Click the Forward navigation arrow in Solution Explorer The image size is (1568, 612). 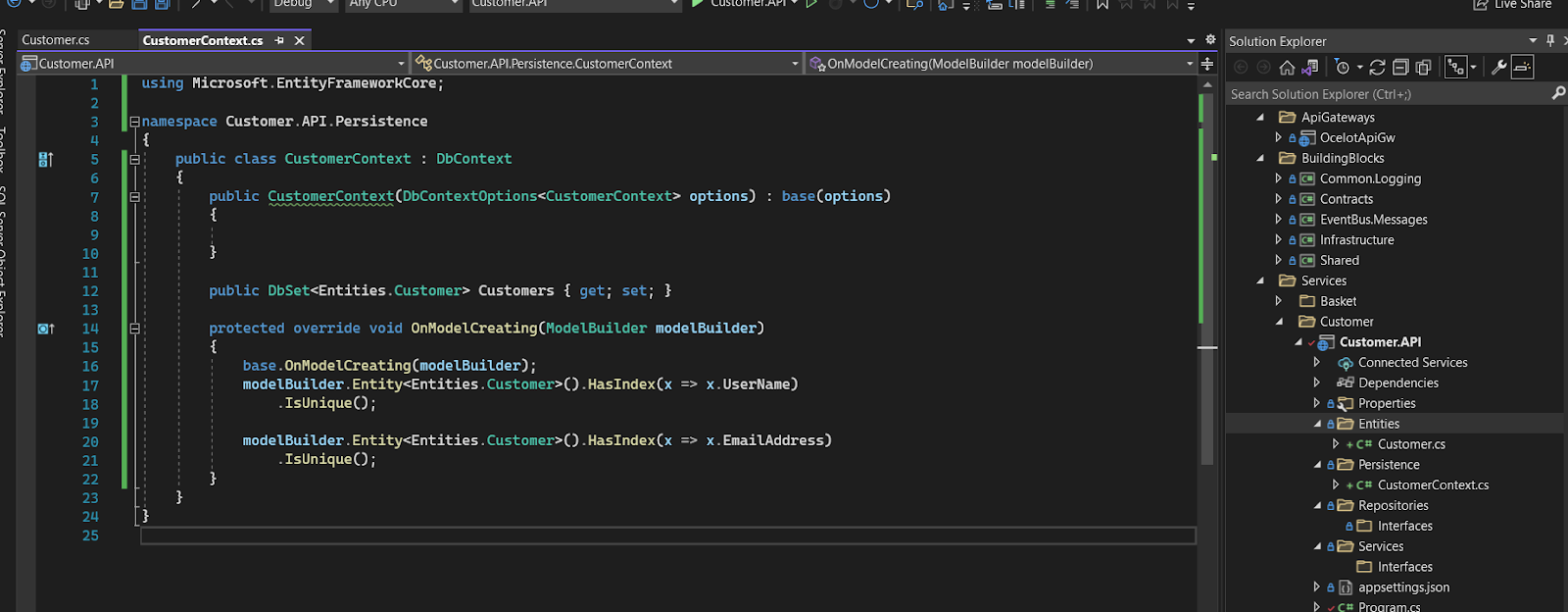[1263, 68]
